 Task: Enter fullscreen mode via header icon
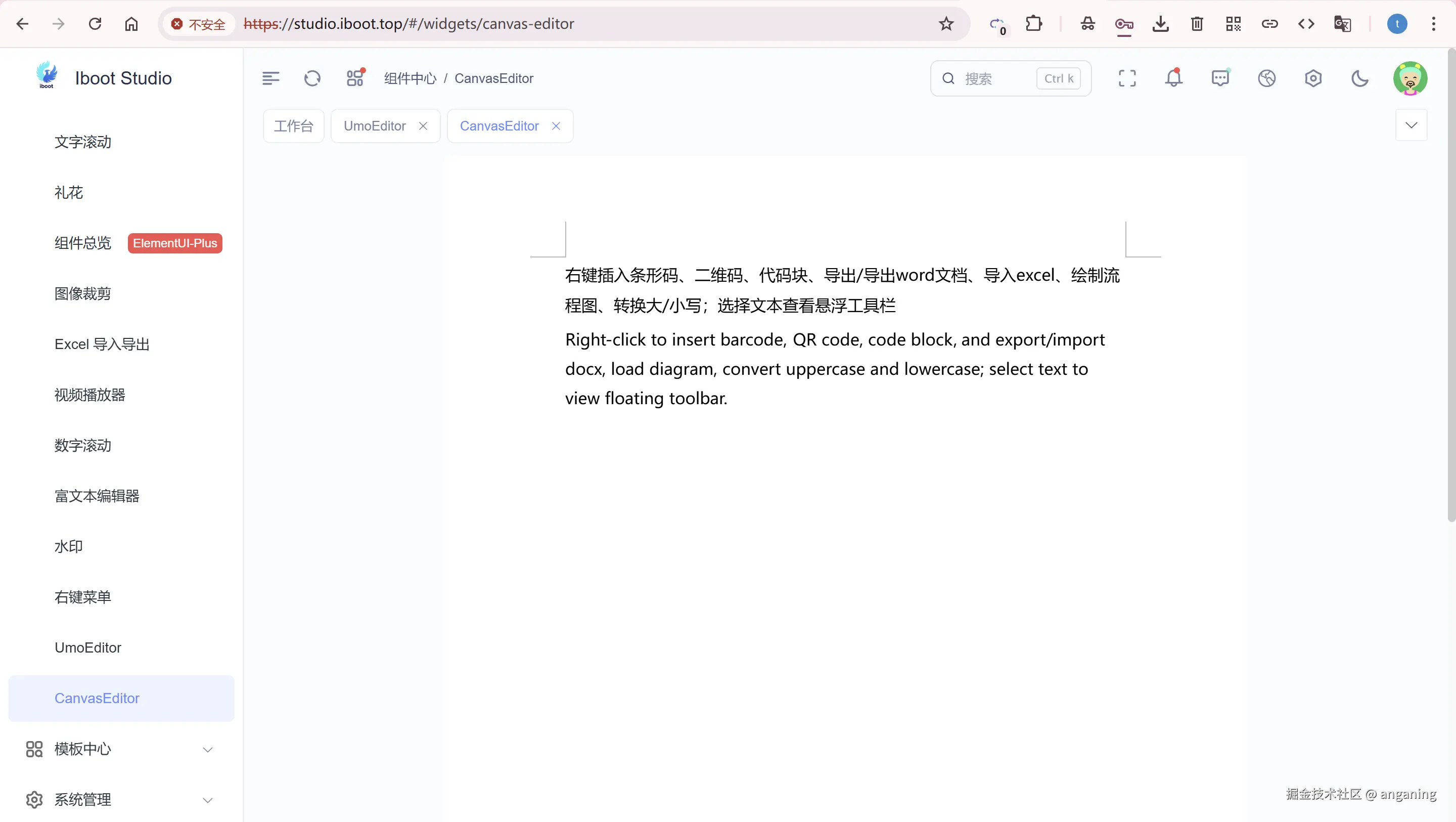[x=1126, y=78]
